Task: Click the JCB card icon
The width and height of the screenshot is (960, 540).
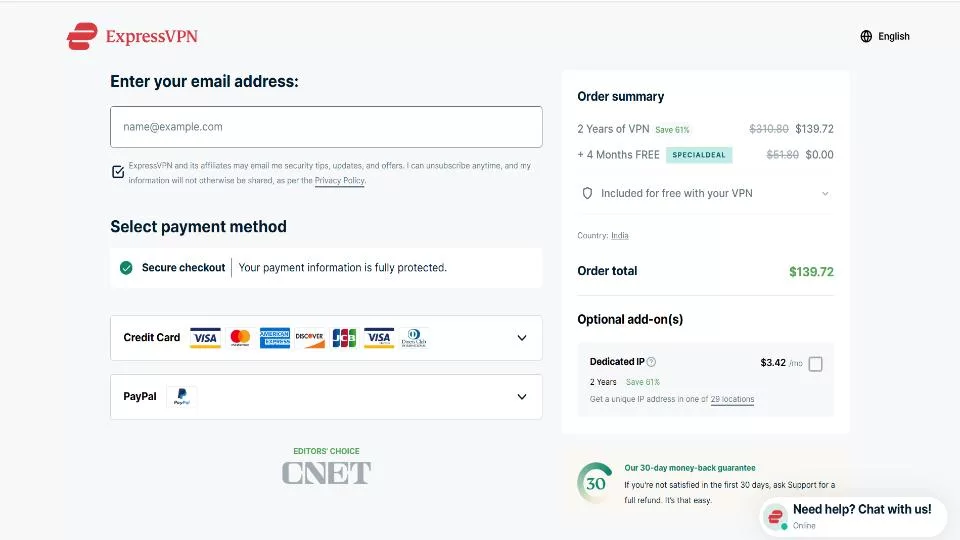Action: click(344, 337)
